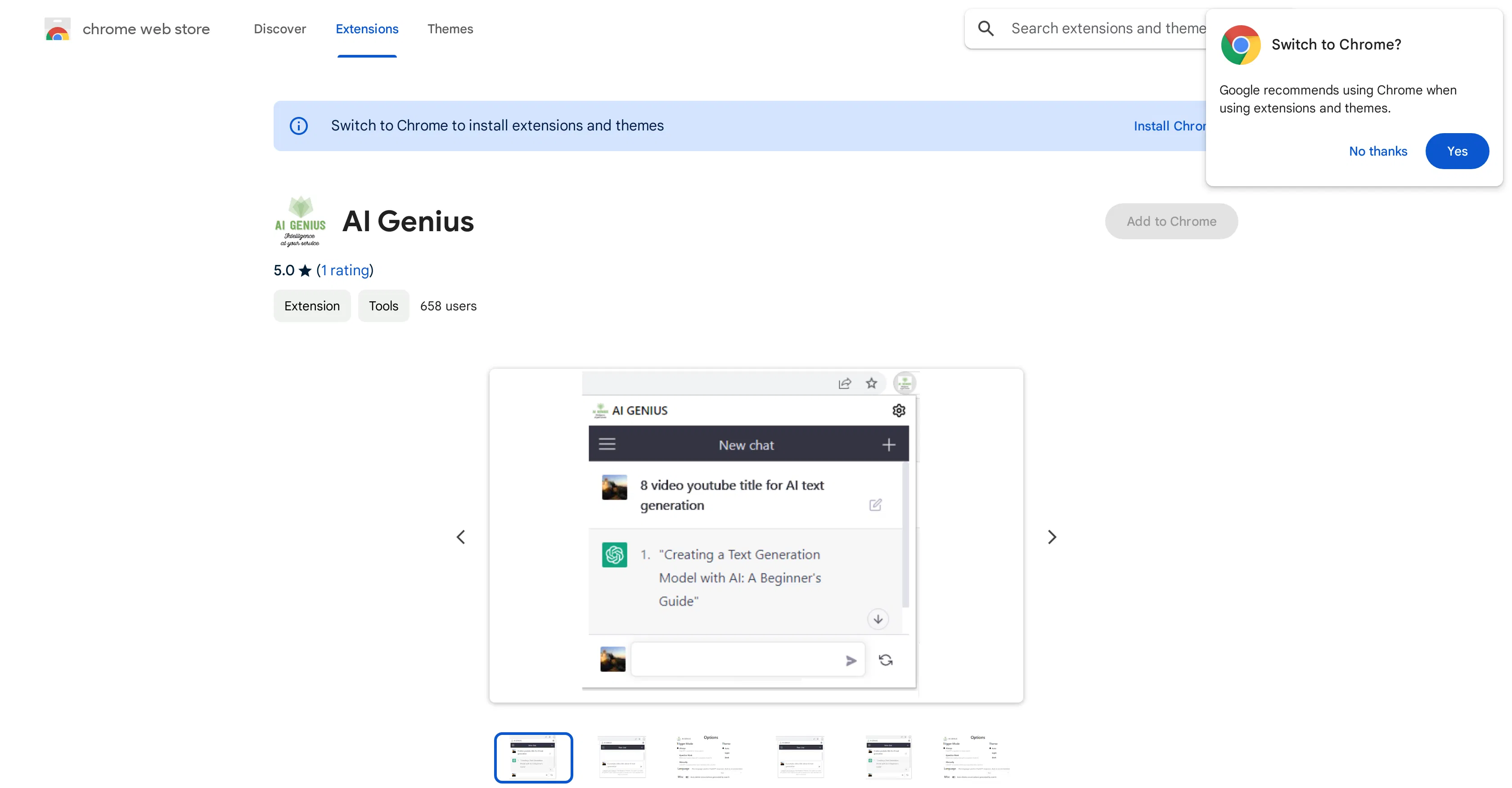1512x788 pixels.
Task: Click the search magnifier icon
Action: click(986, 27)
